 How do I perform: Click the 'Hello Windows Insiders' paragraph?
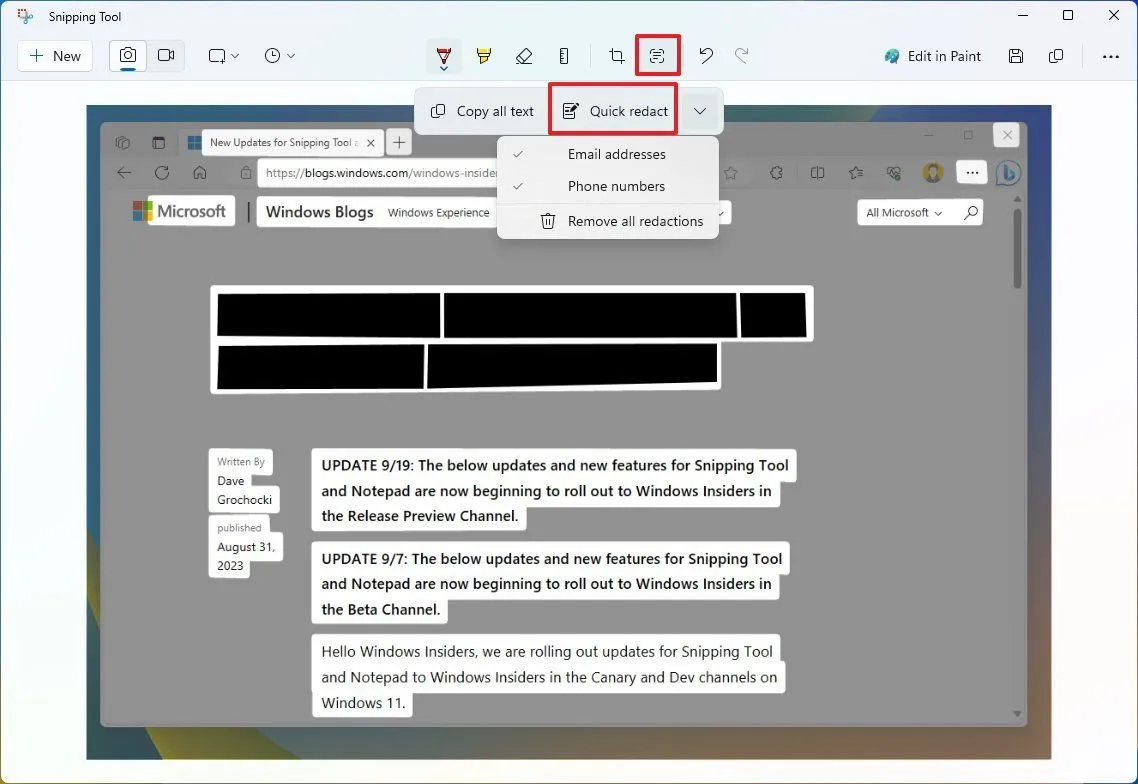pyautogui.click(x=549, y=677)
